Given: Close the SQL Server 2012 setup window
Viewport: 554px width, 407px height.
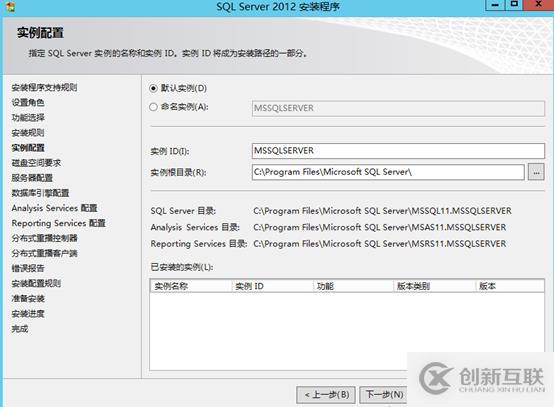Looking at the screenshot, I should point(538,5).
